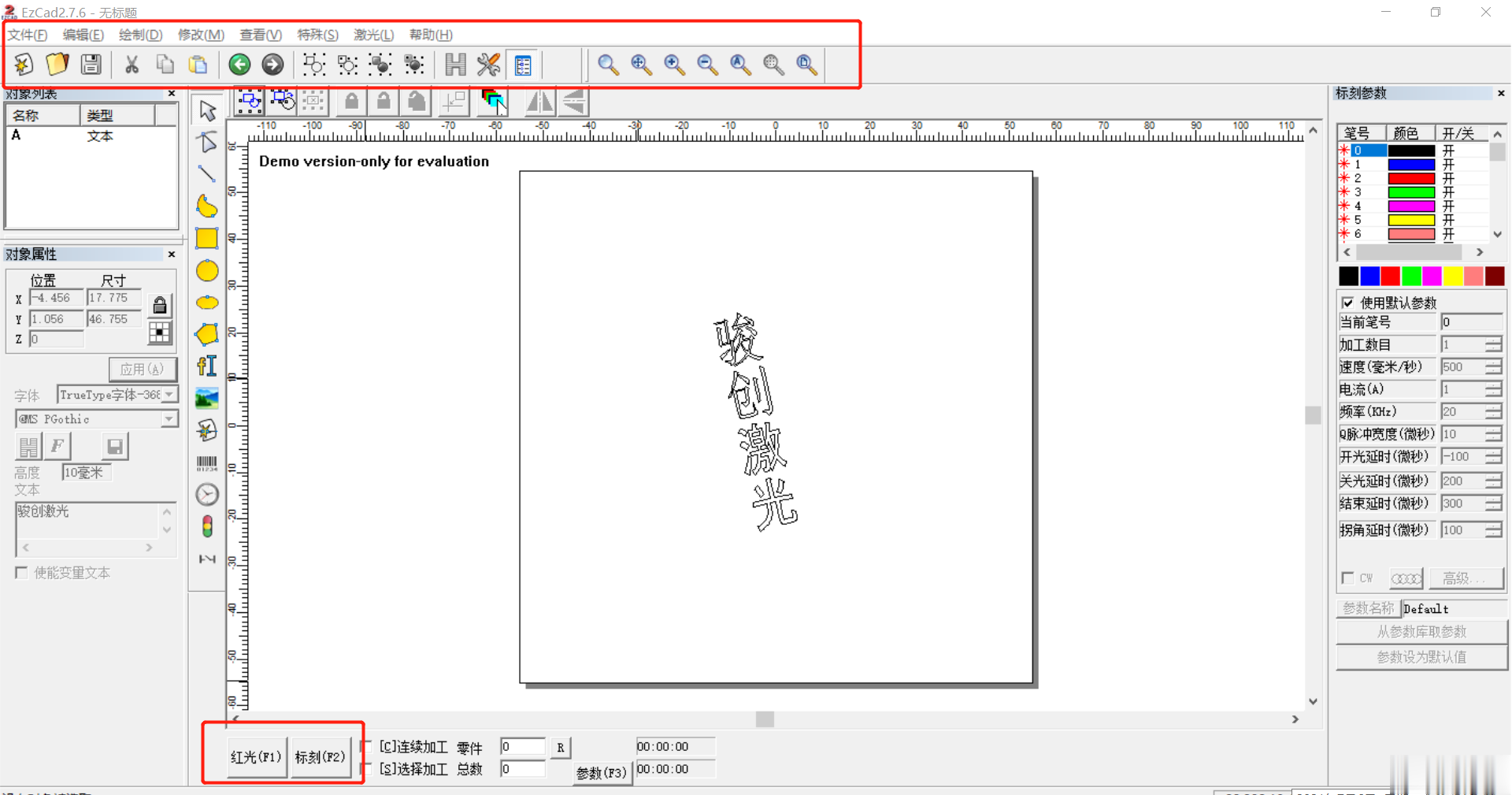Click the current (A) value spinner
Screen dimensions: 1512x795
click(x=1493, y=389)
